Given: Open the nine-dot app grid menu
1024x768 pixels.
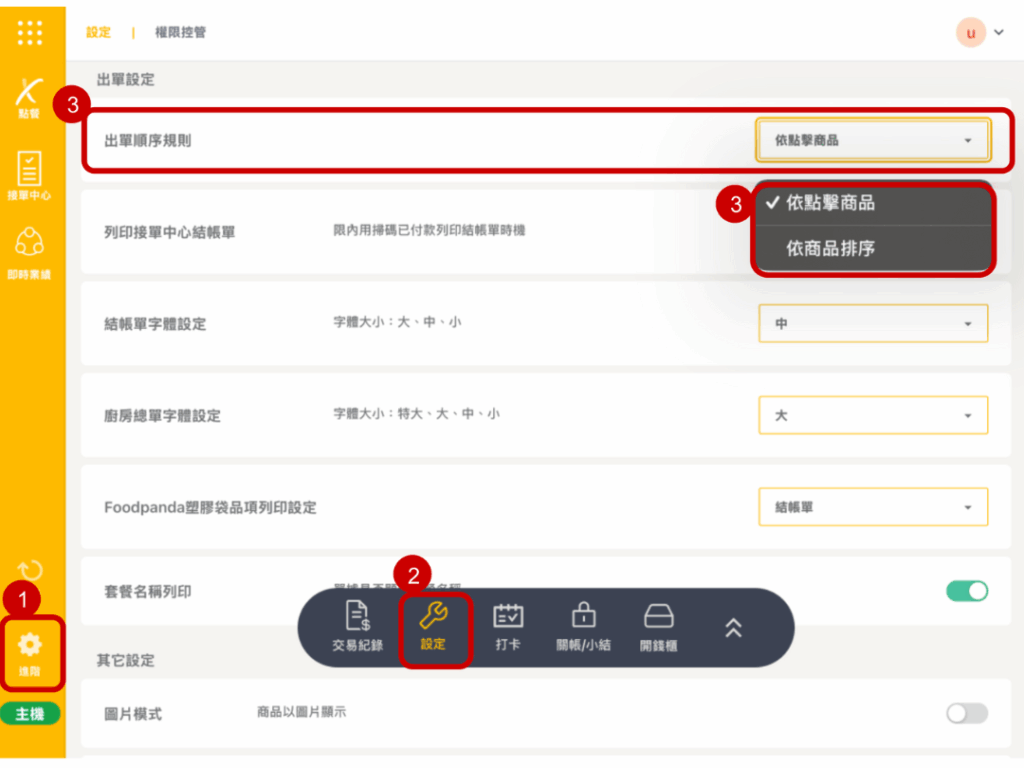Looking at the screenshot, I should tap(30, 32).
